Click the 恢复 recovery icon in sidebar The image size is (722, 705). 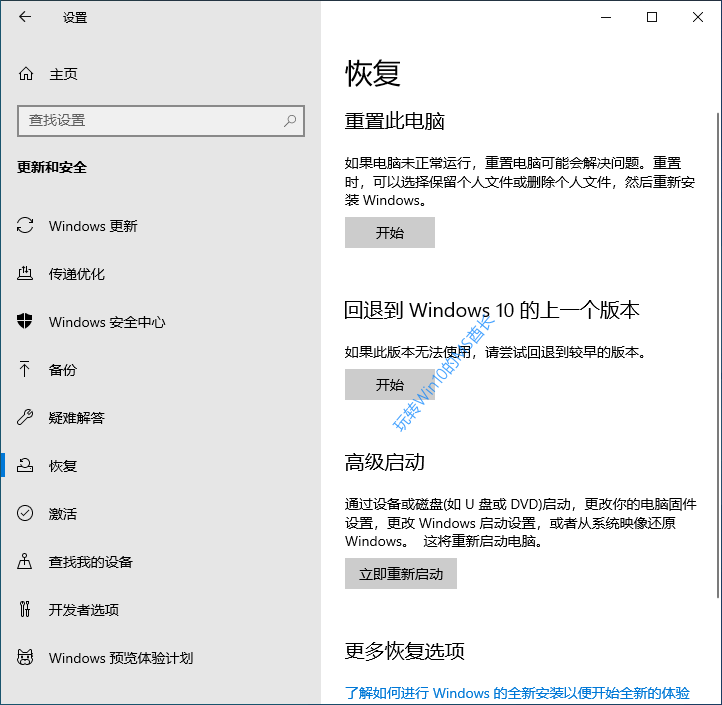(x=25, y=465)
